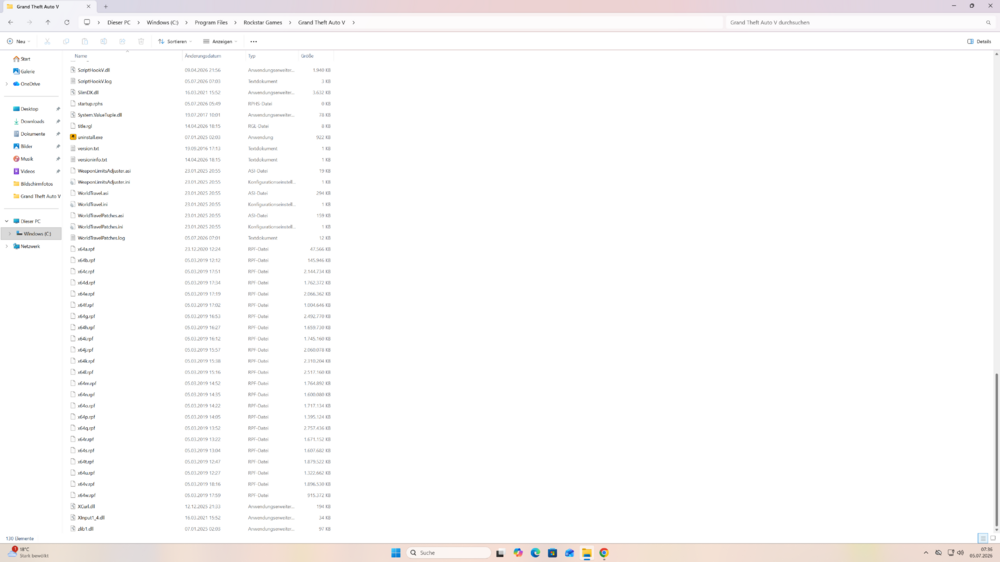Open Google Chrome from the taskbar
This screenshot has height=562, width=1000.
coord(604,553)
